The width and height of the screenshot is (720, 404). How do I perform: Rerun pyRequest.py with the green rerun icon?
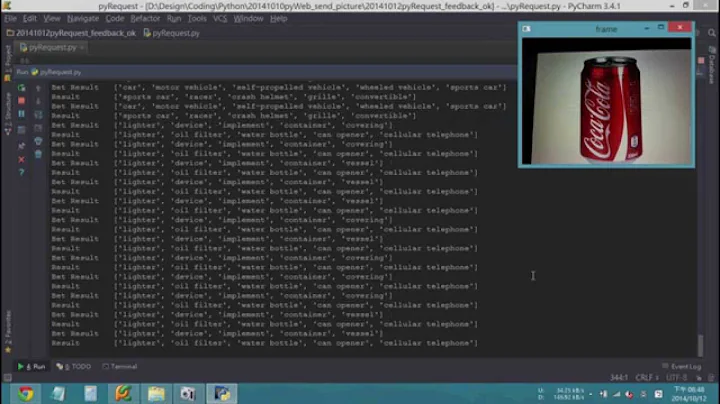pos(21,87)
